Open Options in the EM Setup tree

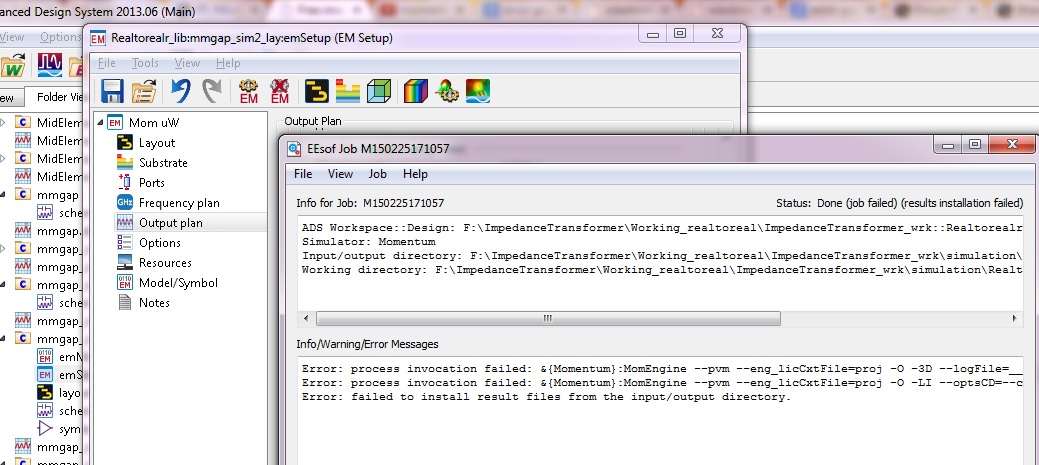click(160, 242)
